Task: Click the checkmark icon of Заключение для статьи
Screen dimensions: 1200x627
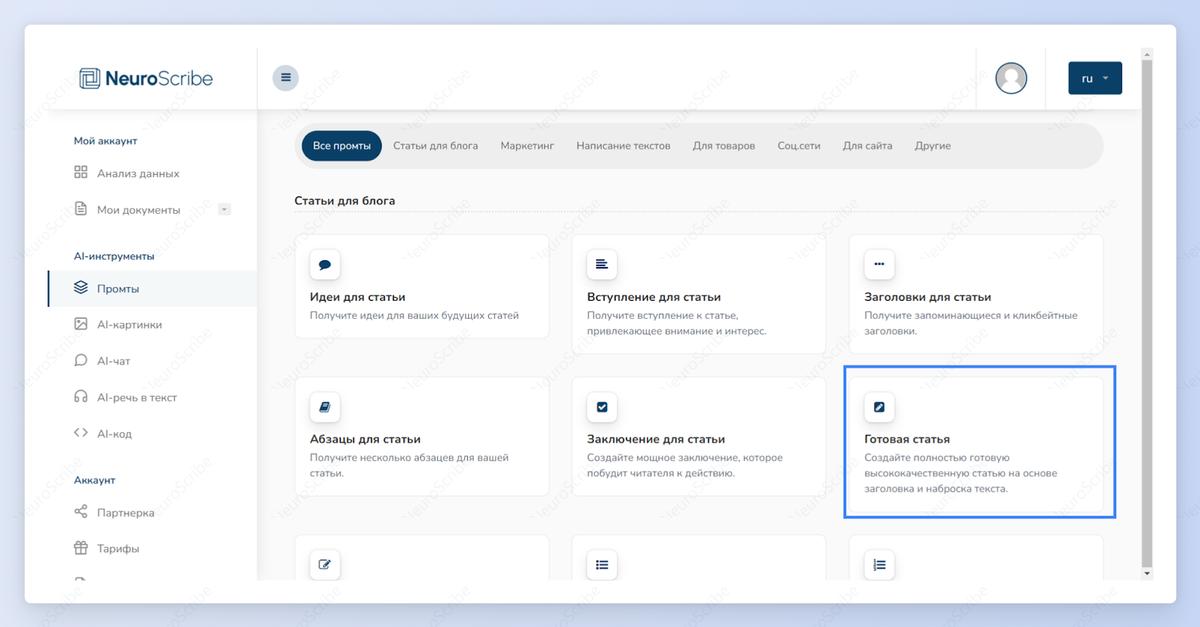Action: coord(602,407)
